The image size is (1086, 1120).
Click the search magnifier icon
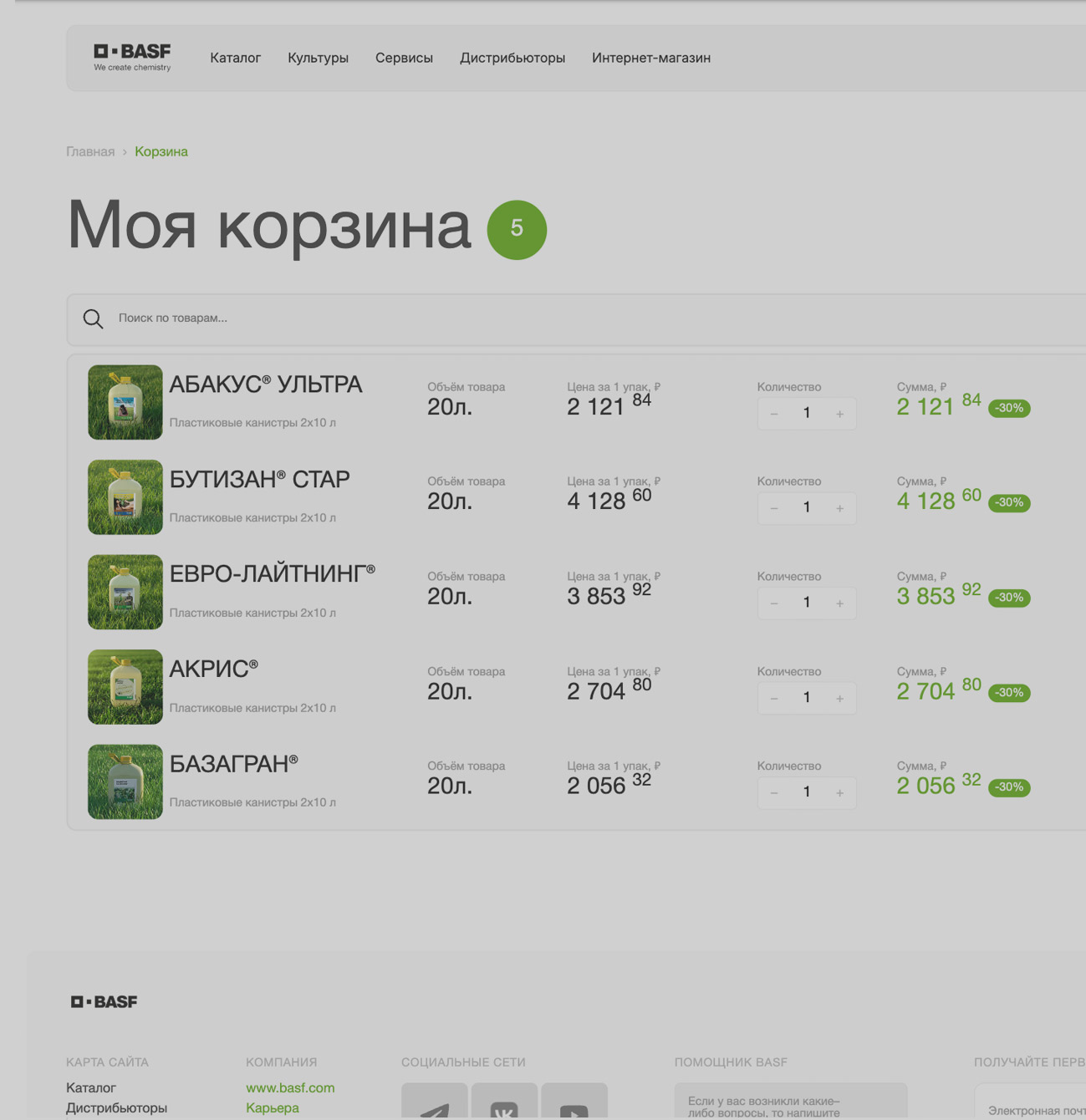point(93,318)
